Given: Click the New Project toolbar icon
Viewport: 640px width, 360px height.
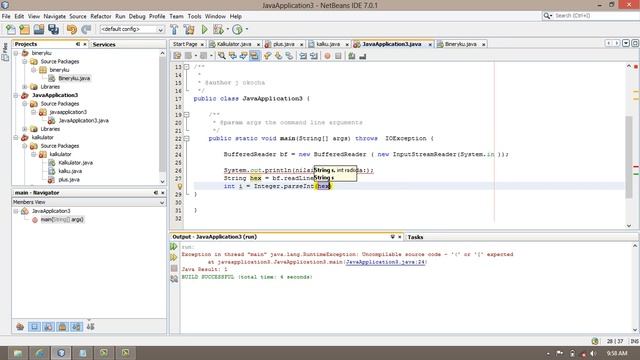Looking at the screenshot, I should 24,29.
